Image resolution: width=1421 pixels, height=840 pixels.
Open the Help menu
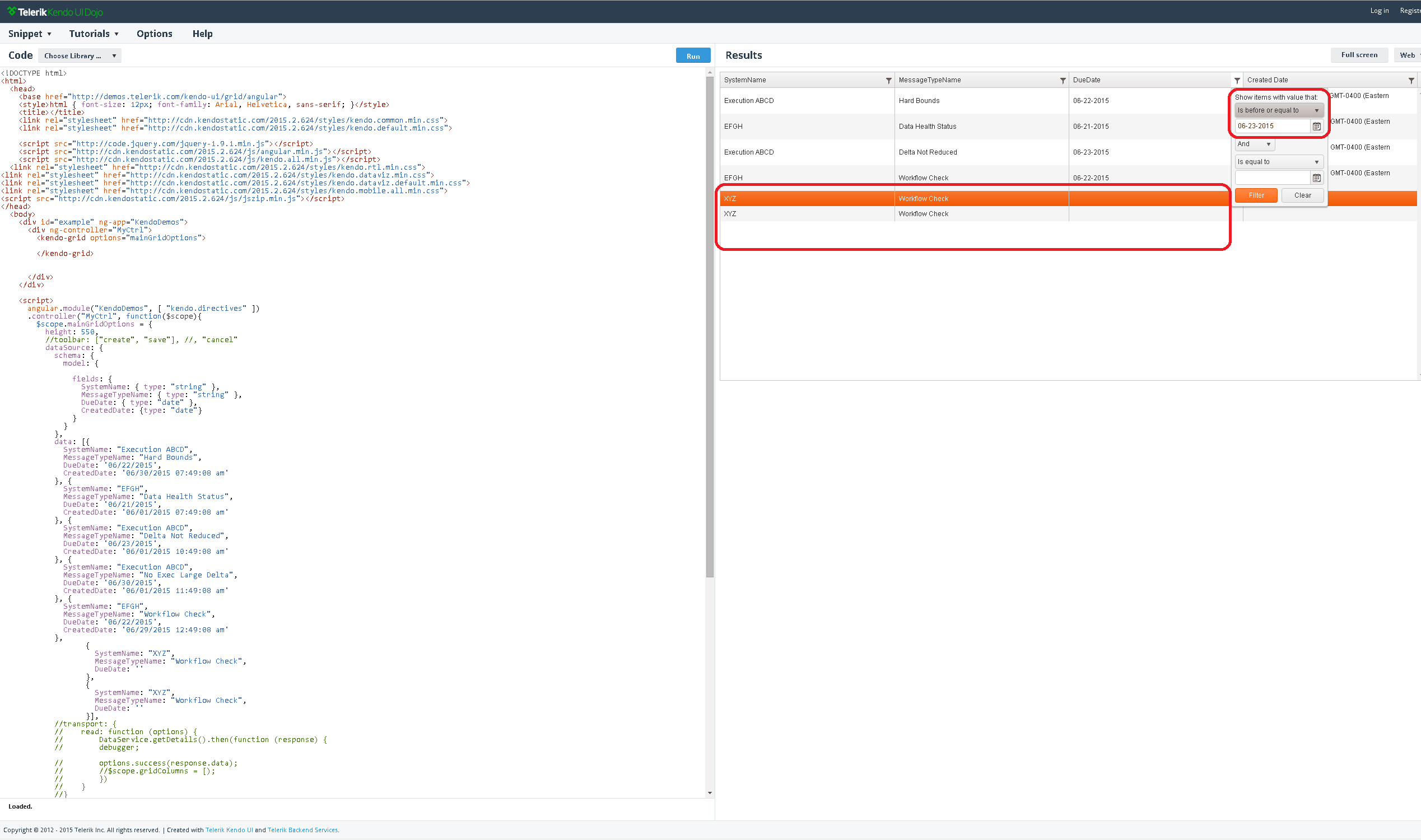[x=202, y=34]
